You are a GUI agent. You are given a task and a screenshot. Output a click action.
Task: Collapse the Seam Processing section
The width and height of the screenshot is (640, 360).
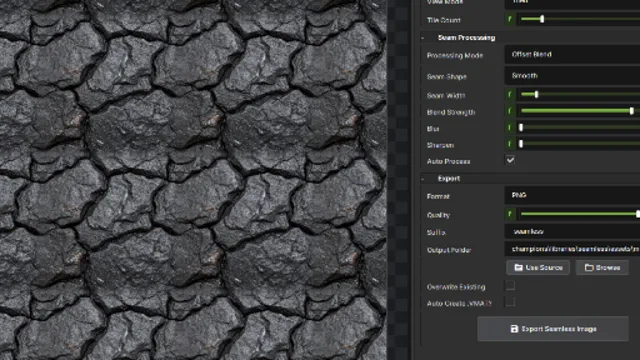pos(423,38)
